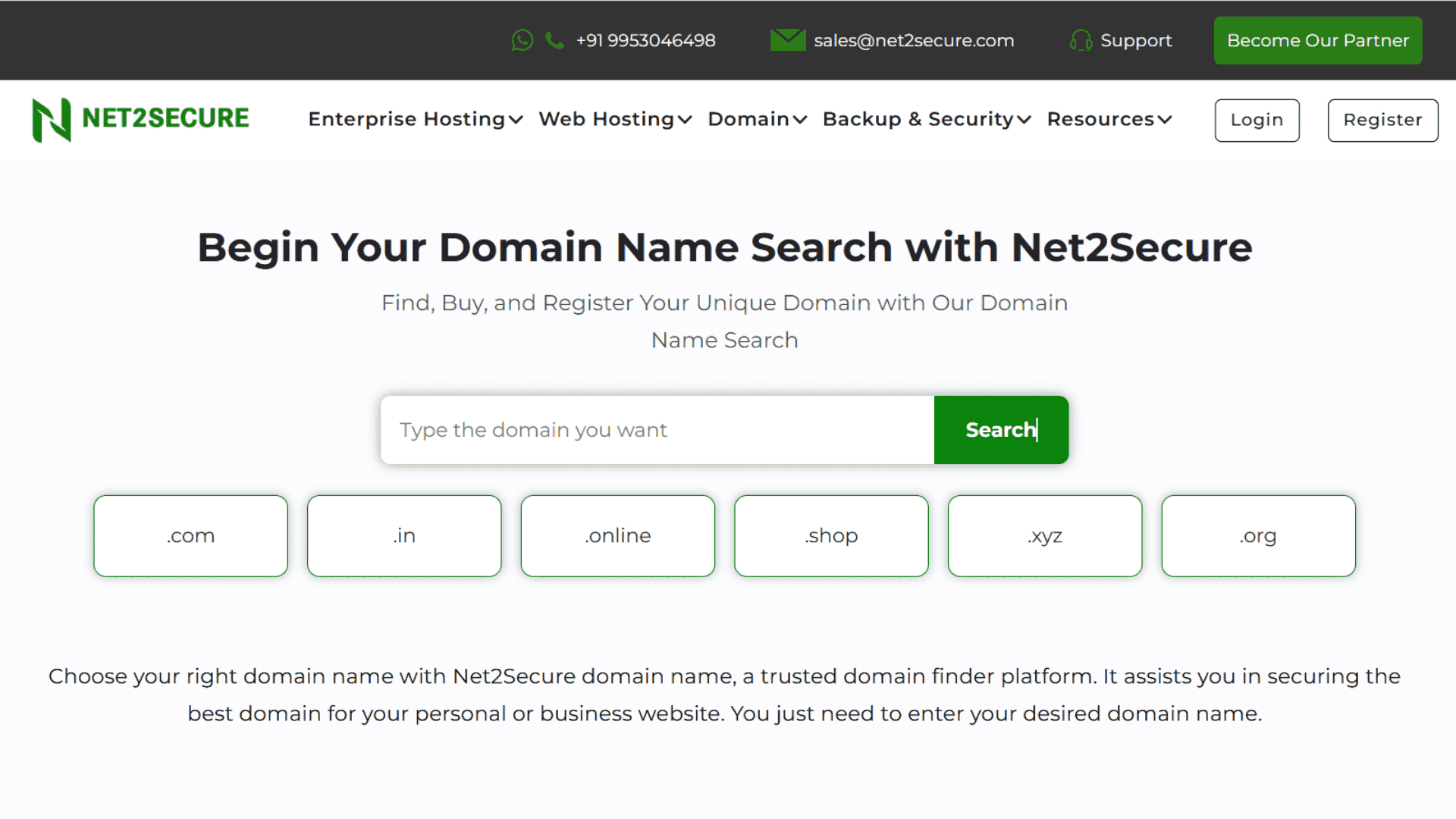Click the Net2Secure logo
Viewport: 1456px width, 819px height.
pos(140,119)
